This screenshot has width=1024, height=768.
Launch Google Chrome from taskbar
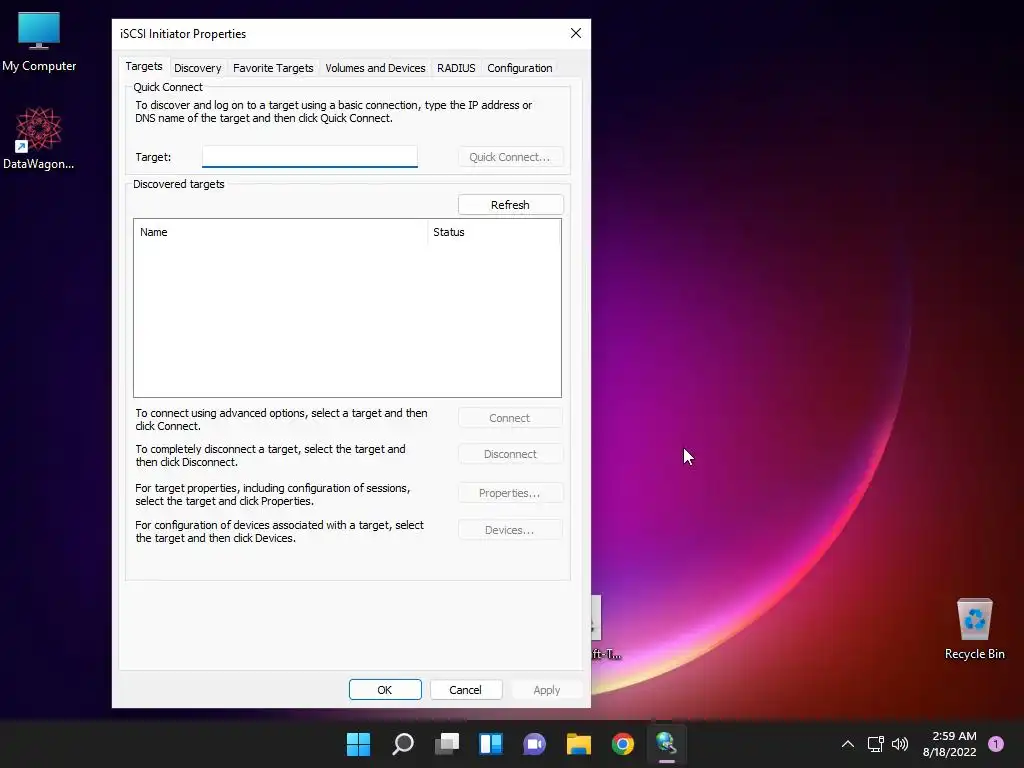tap(622, 744)
